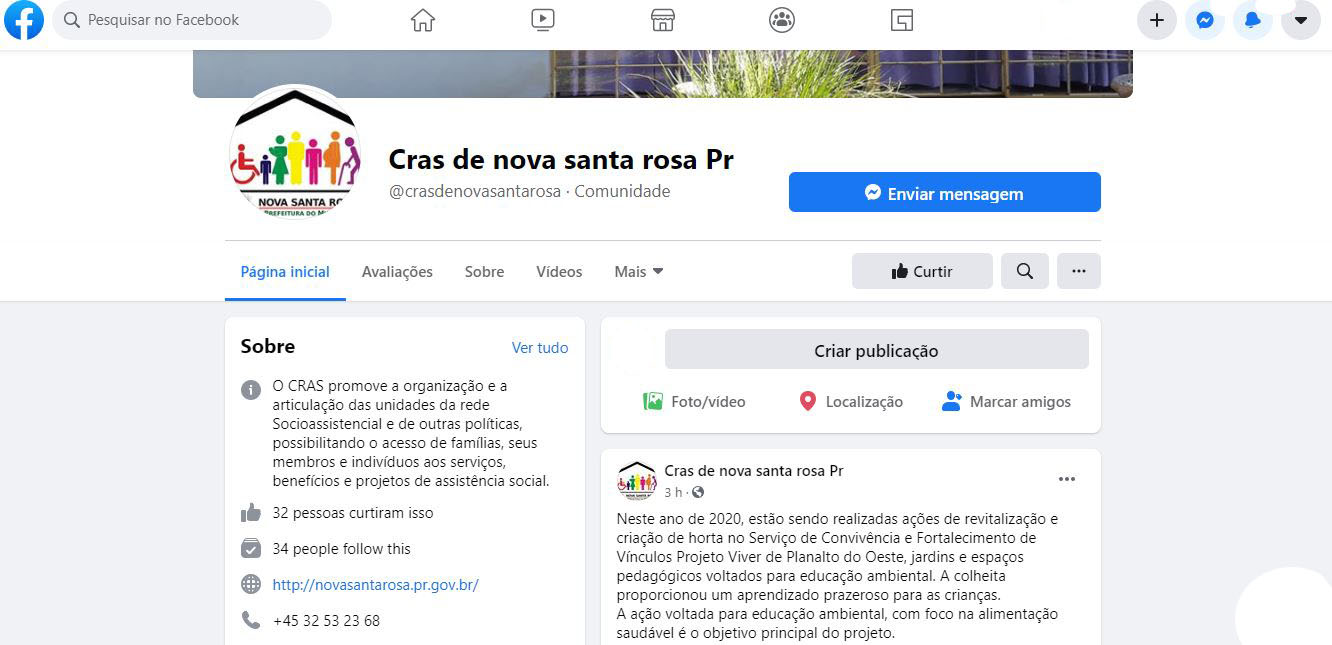Screen dimensions: 1332x645
Task: Open the notifications bell icon
Action: pos(1253,20)
